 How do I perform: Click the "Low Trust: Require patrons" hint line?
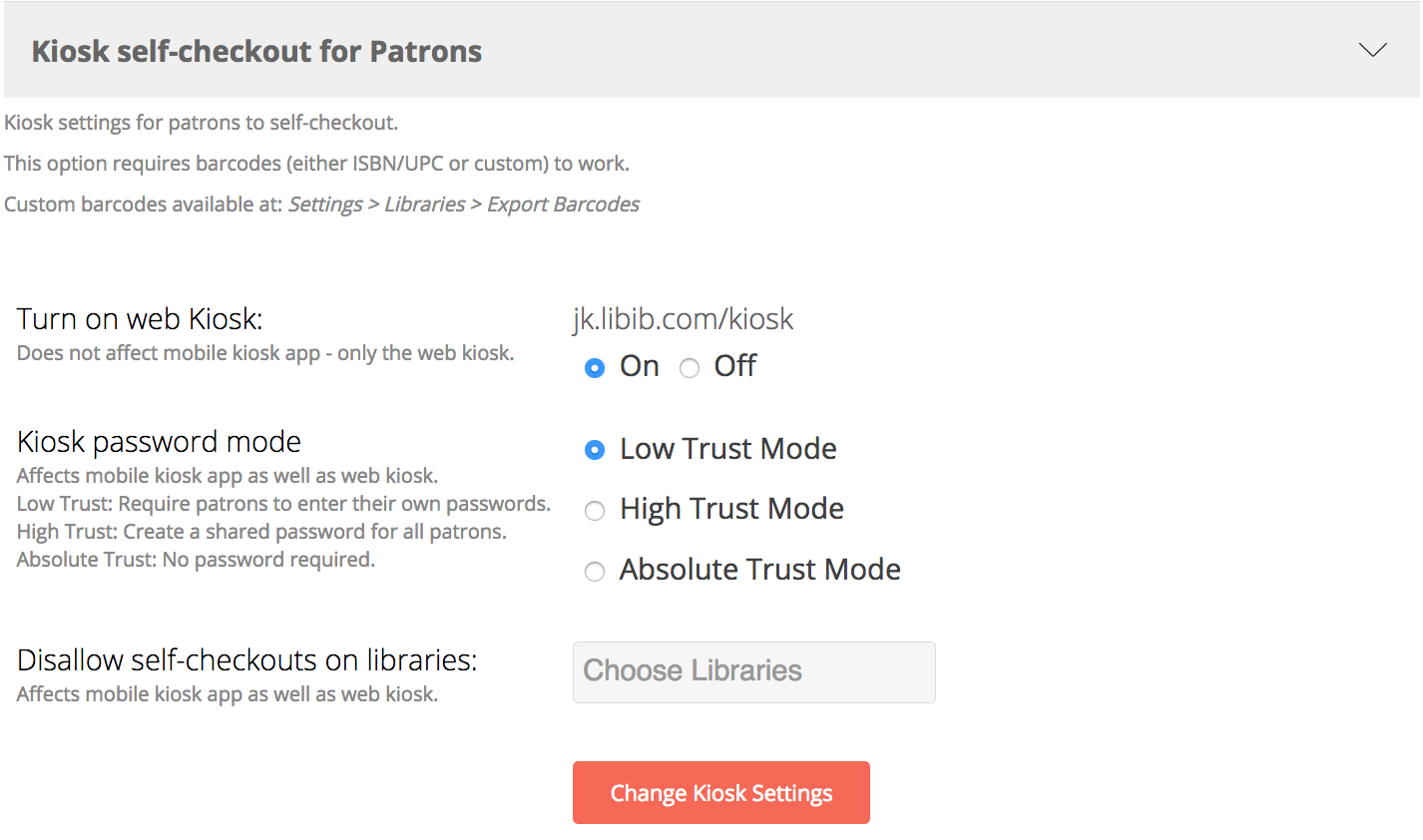tap(283, 504)
